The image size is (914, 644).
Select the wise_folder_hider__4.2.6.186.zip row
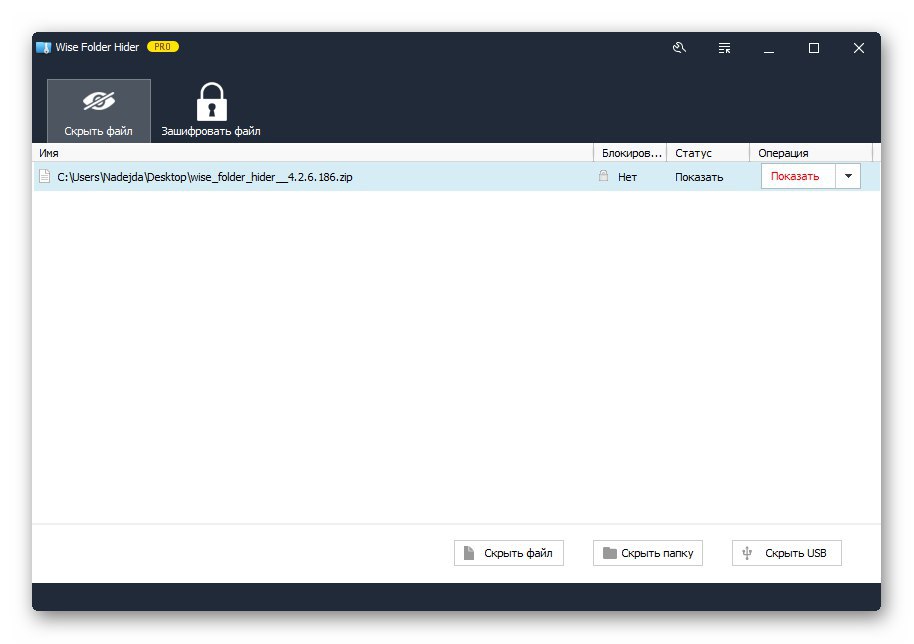[456, 177]
